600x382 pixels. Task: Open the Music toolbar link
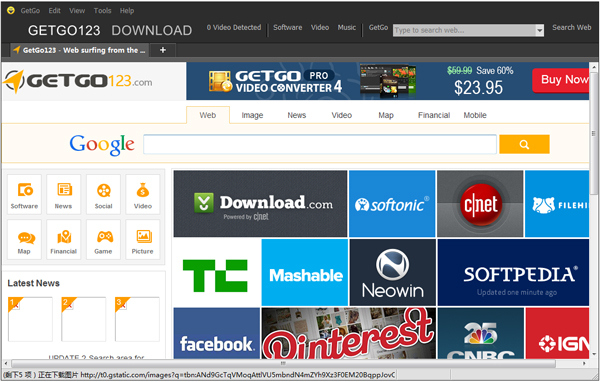[x=347, y=28]
